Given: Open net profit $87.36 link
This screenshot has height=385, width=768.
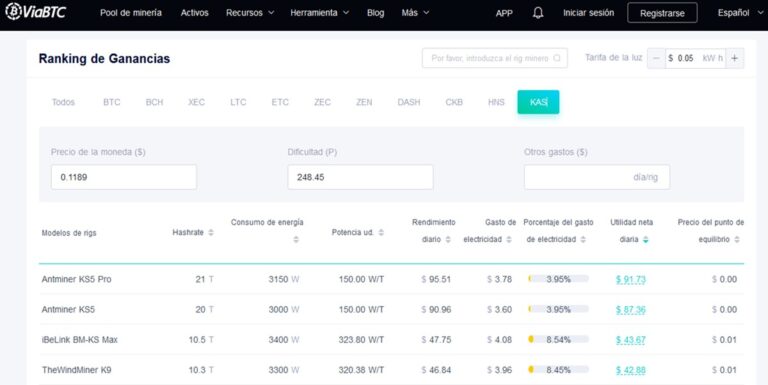Looking at the screenshot, I should 631,310.
